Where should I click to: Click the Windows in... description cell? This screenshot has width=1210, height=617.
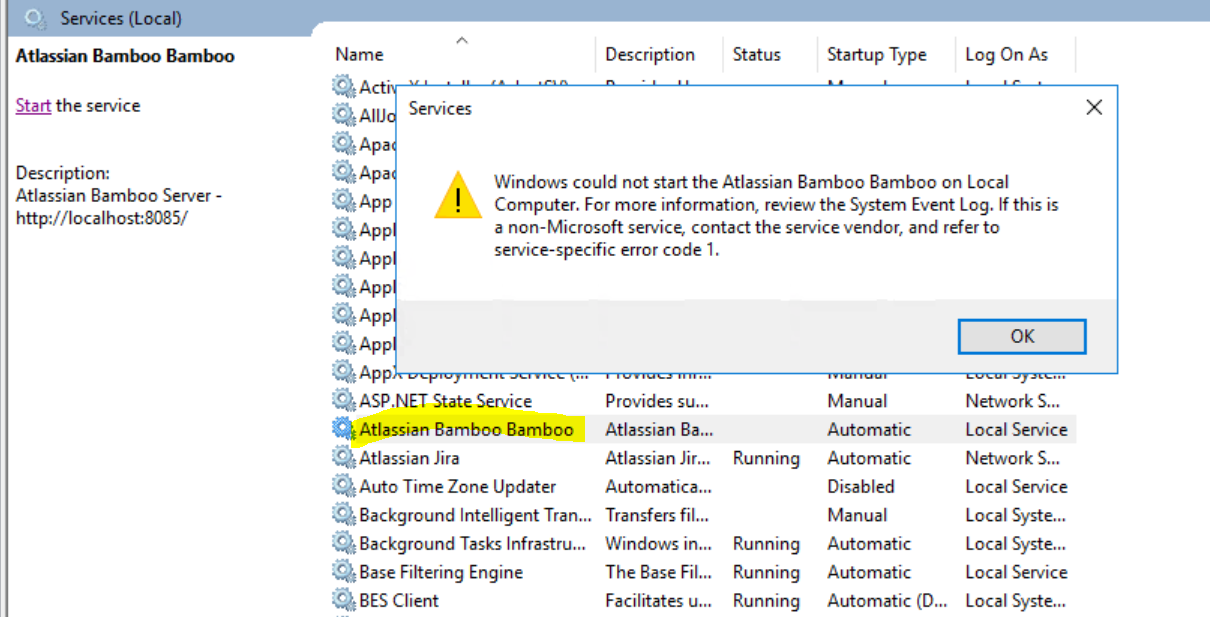click(x=658, y=543)
